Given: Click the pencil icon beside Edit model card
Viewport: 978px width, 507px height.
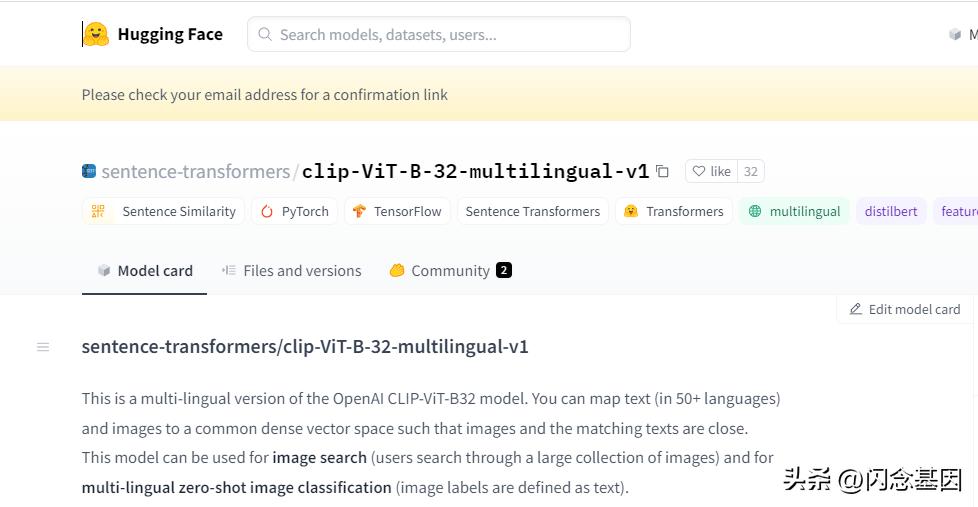Looking at the screenshot, I should coord(856,309).
